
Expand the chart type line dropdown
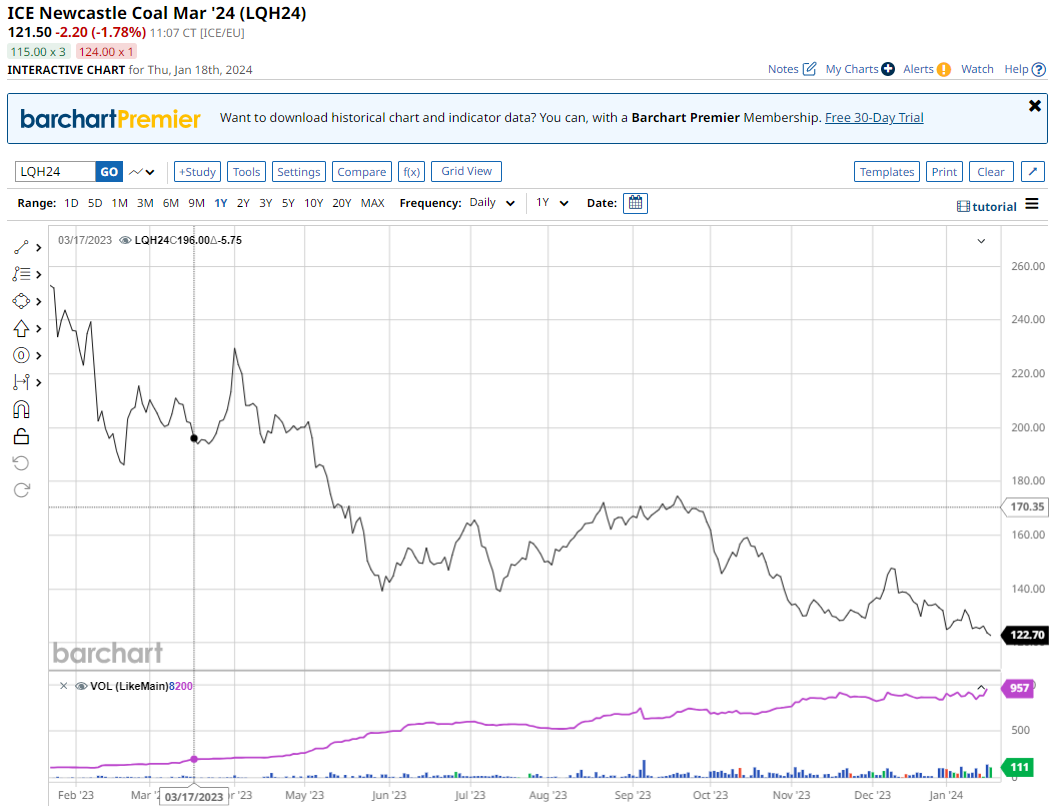142,172
